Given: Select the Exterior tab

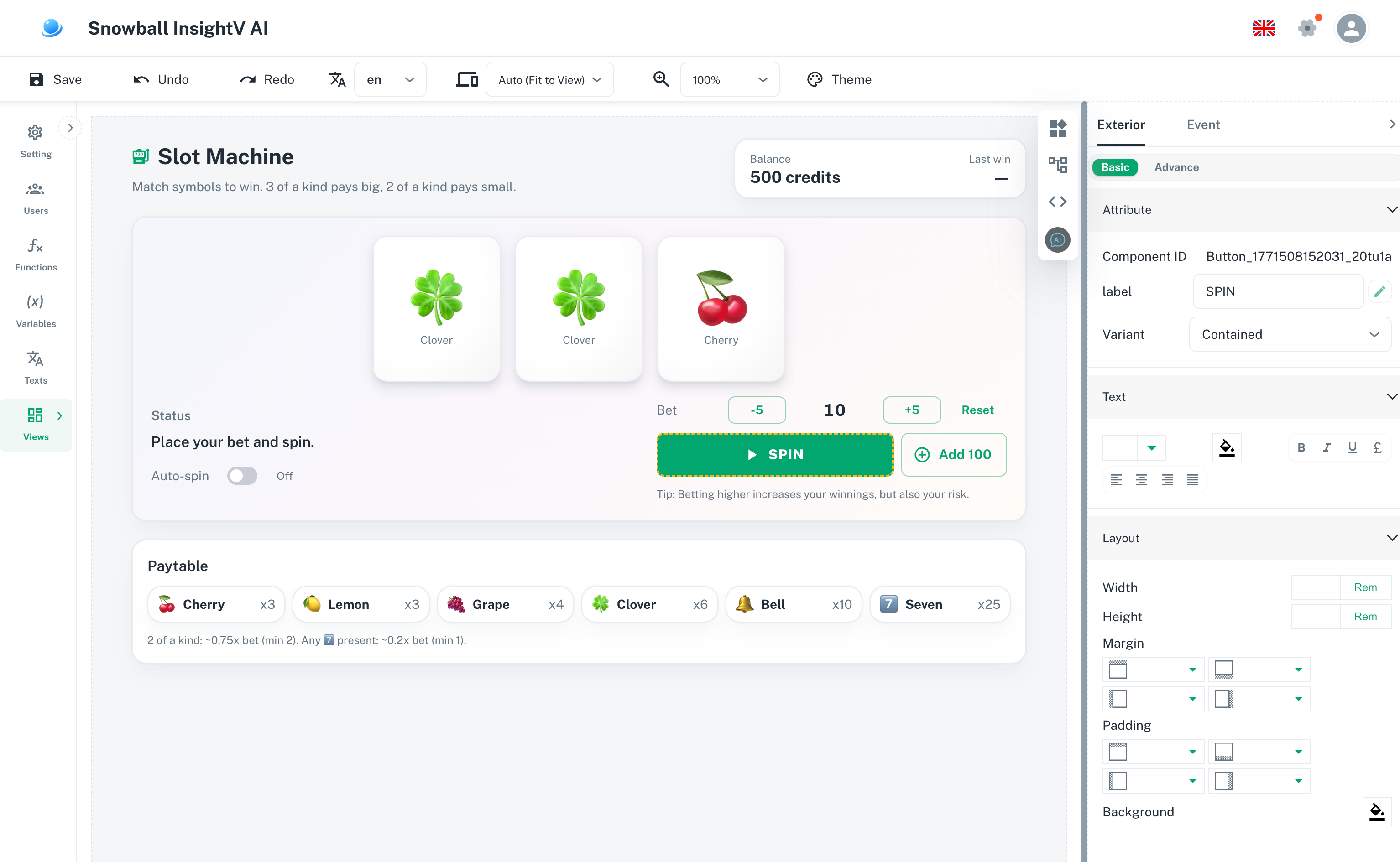Looking at the screenshot, I should pyautogui.click(x=1121, y=124).
